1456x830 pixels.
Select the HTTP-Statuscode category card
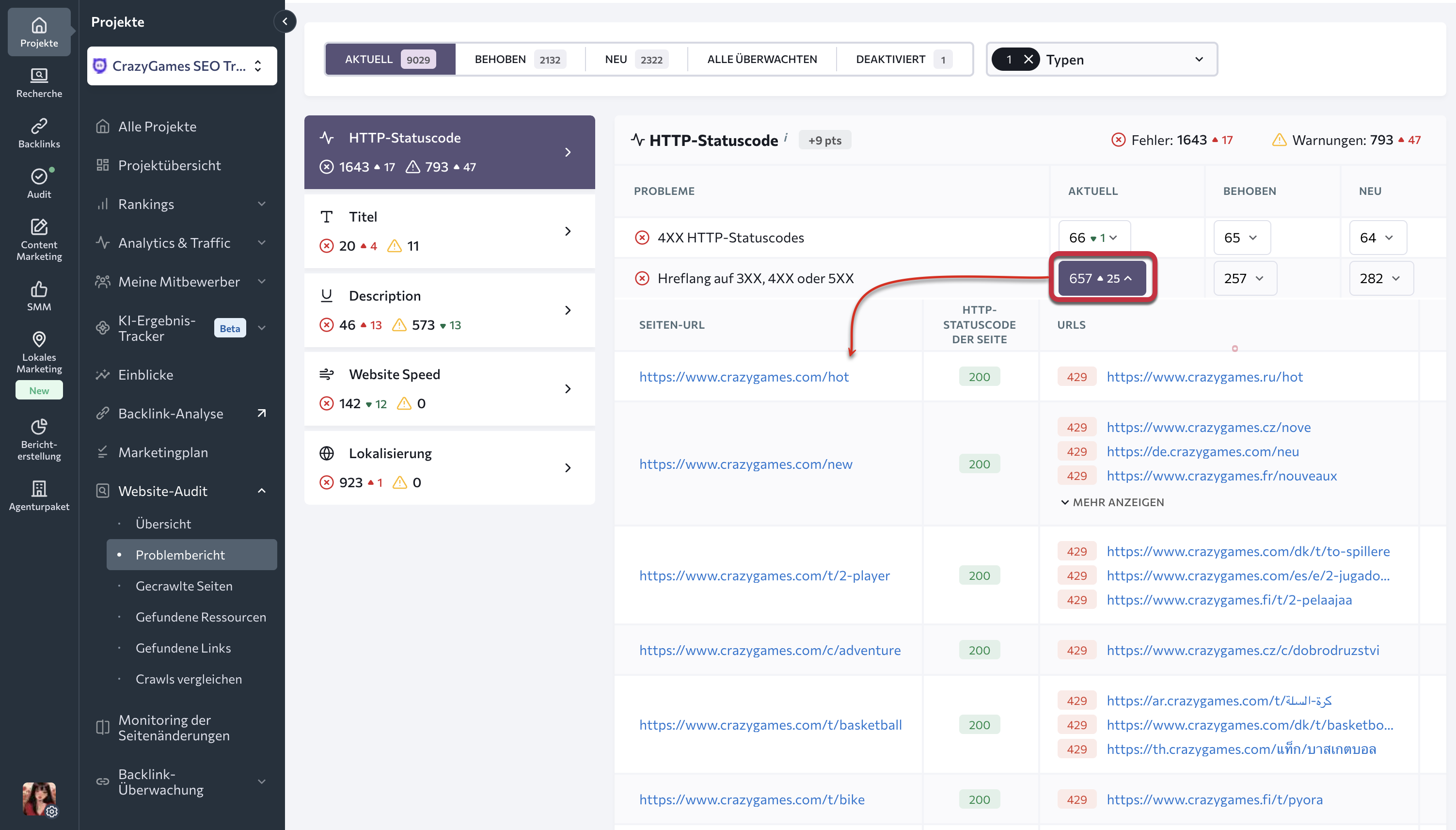click(449, 152)
